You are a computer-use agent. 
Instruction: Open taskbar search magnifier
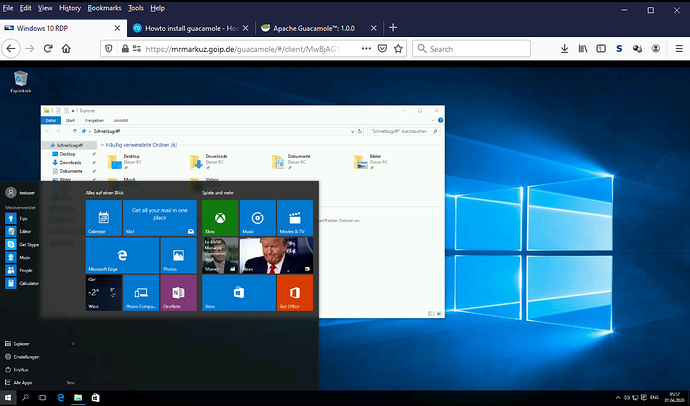point(25,398)
